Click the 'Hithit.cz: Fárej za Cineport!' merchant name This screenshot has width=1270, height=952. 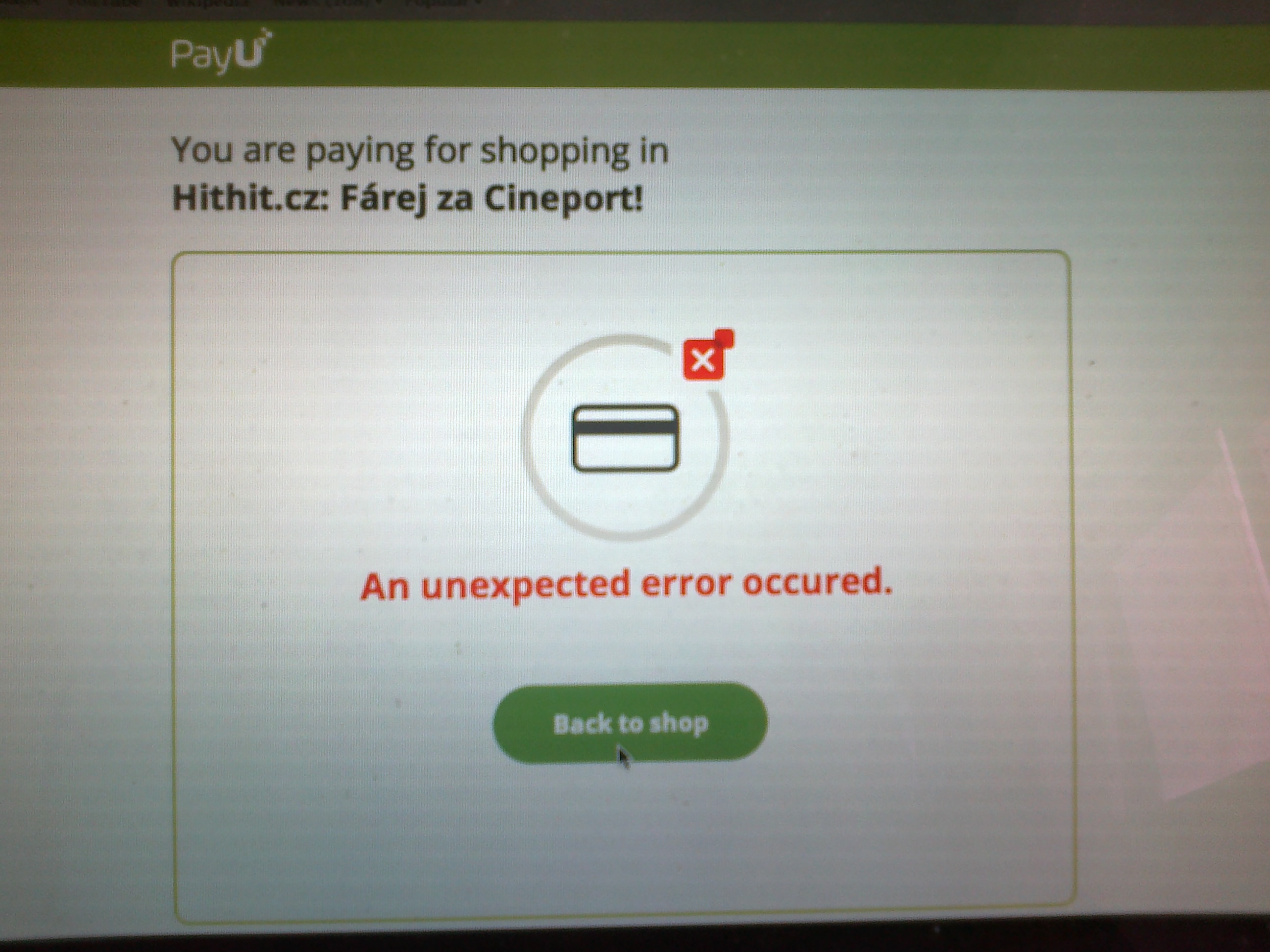(x=407, y=198)
